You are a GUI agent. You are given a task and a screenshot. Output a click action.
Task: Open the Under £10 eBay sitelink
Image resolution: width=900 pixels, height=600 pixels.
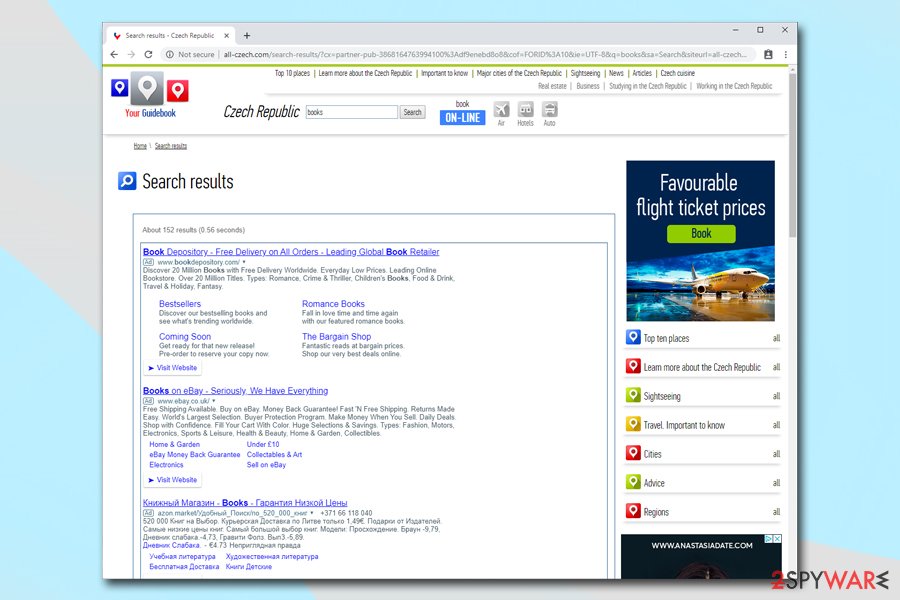(263, 444)
